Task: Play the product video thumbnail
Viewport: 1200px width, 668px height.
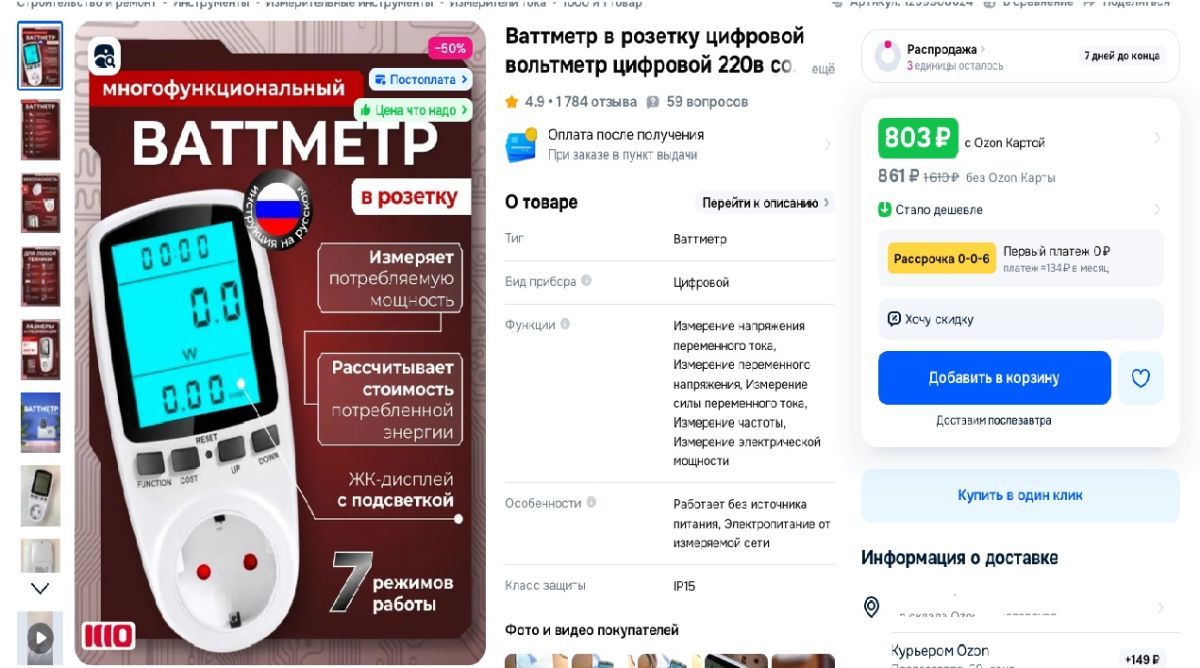Action: click(x=40, y=638)
